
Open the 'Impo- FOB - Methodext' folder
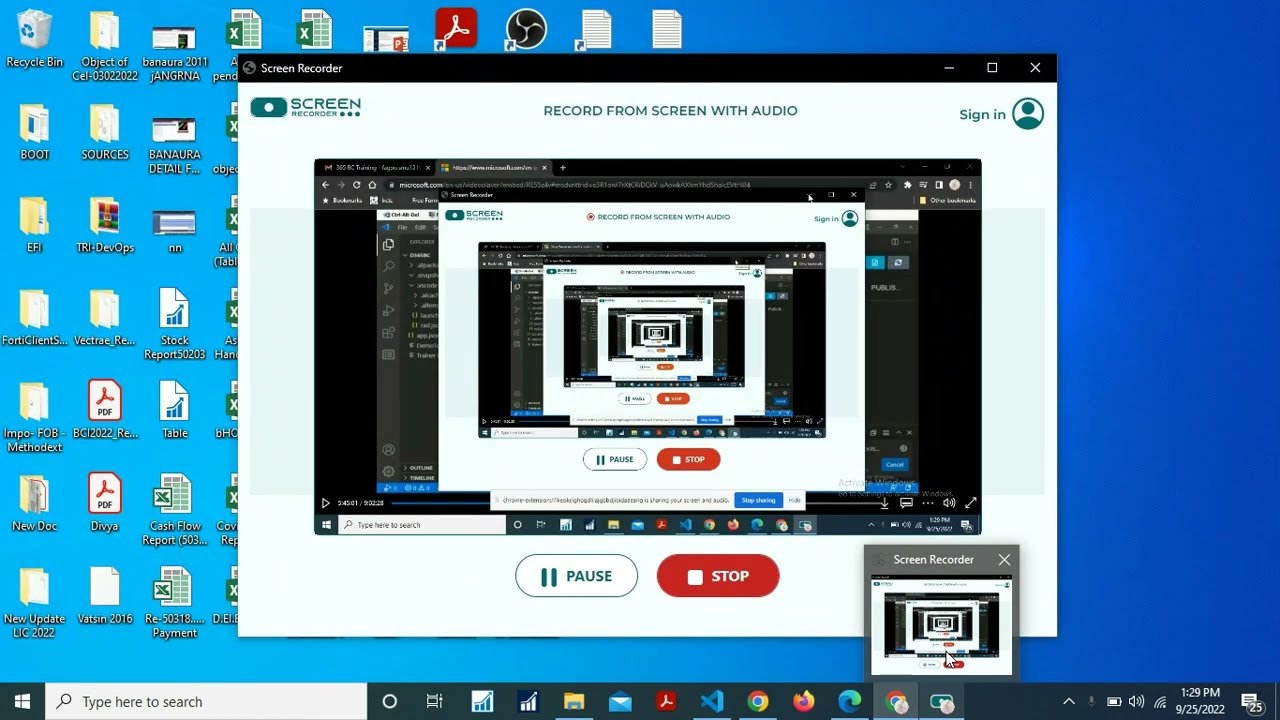(34, 418)
